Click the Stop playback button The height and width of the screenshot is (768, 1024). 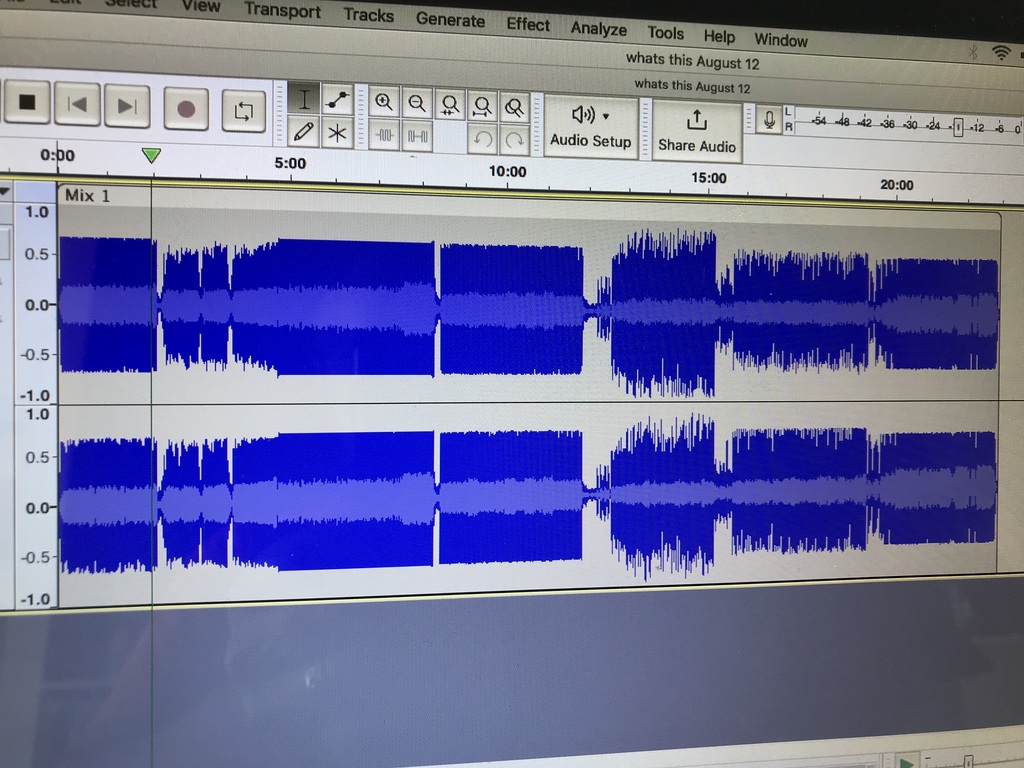point(27,102)
